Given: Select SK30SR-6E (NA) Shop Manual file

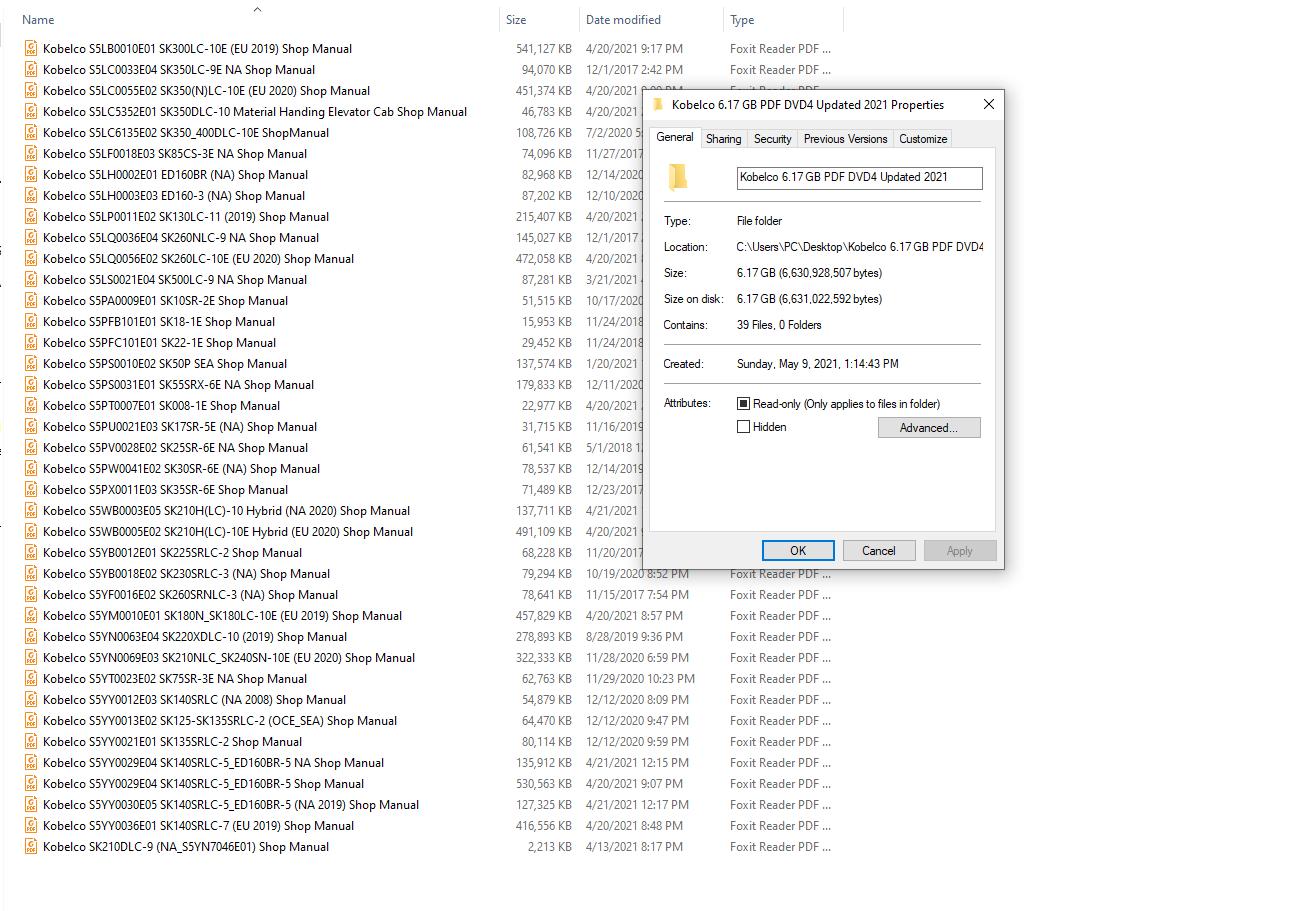Looking at the screenshot, I should point(181,468).
